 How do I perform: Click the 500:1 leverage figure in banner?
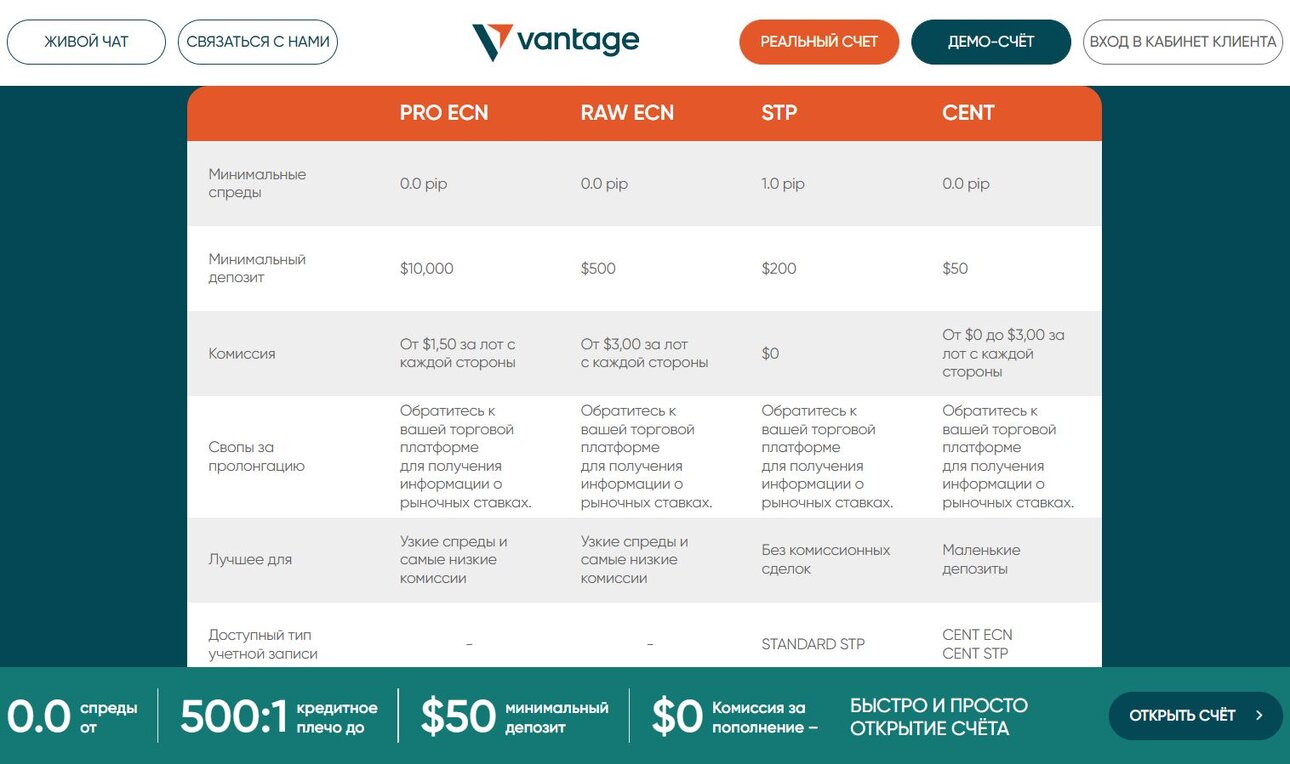(233, 716)
